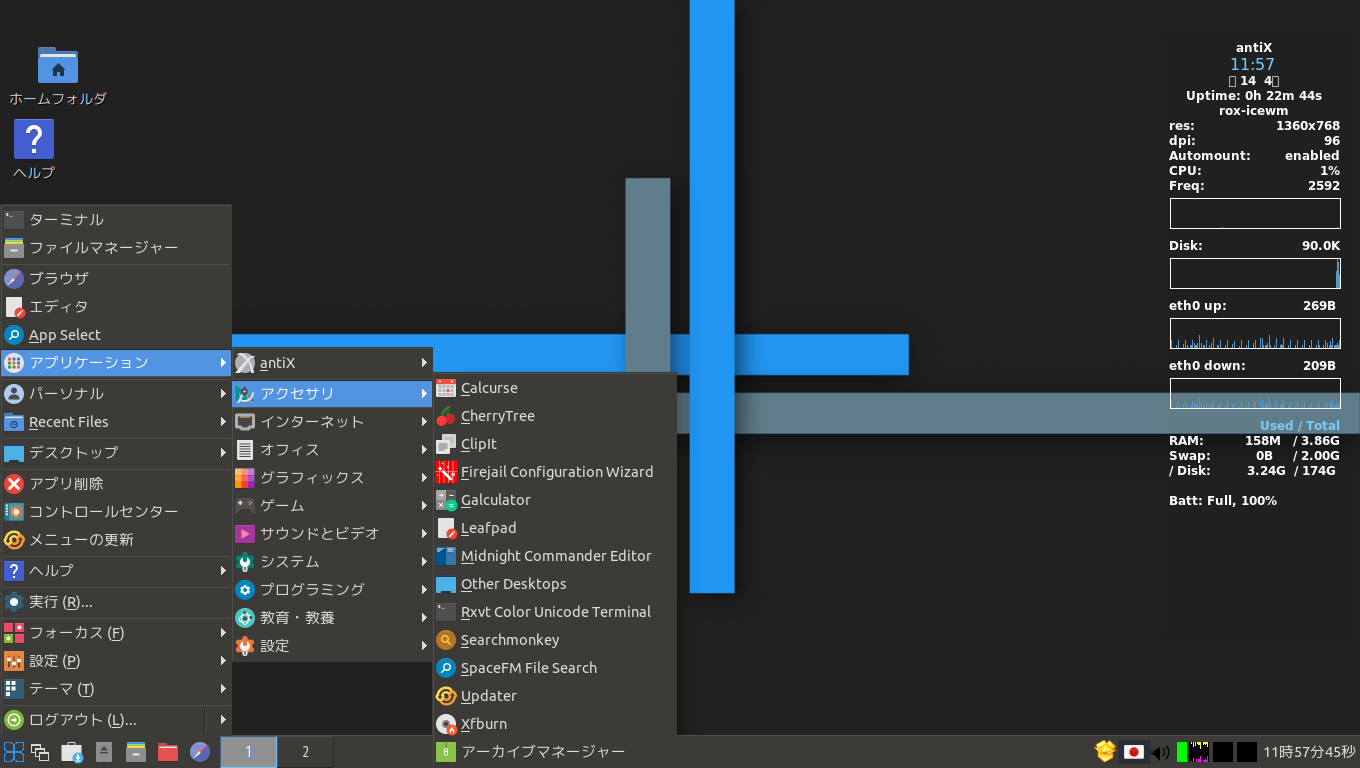
Task: Choose アプリ削除 with the red X icon
Action: click(116, 484)
